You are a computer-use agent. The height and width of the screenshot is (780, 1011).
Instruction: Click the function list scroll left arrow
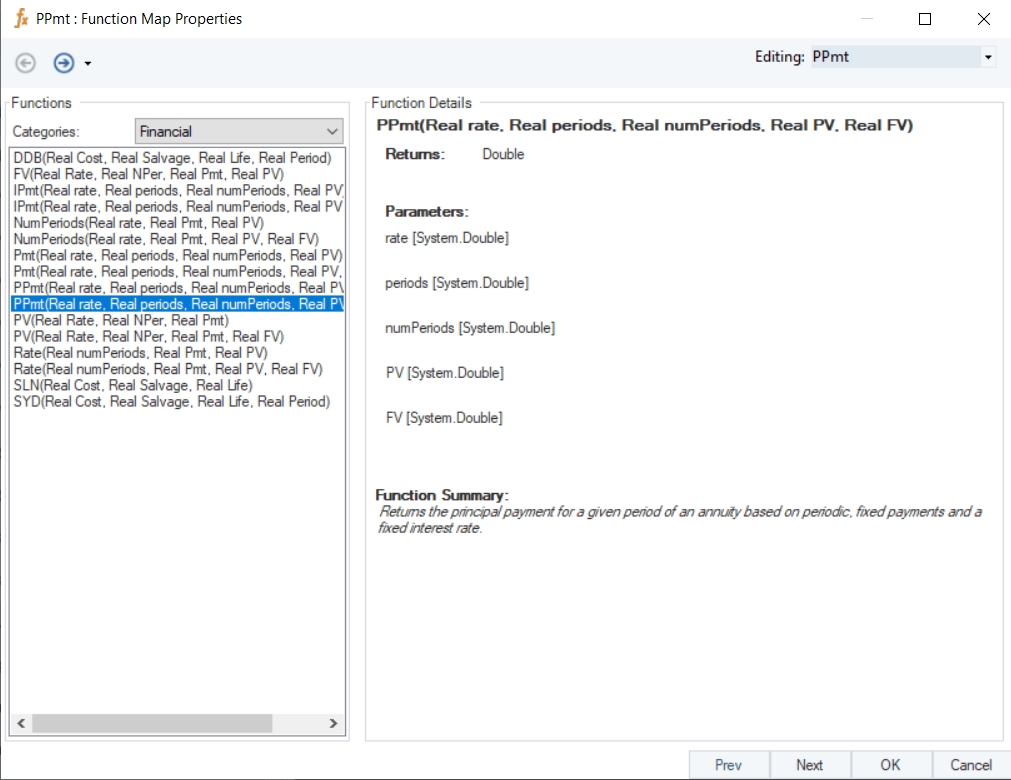click(x=21, y=723)
